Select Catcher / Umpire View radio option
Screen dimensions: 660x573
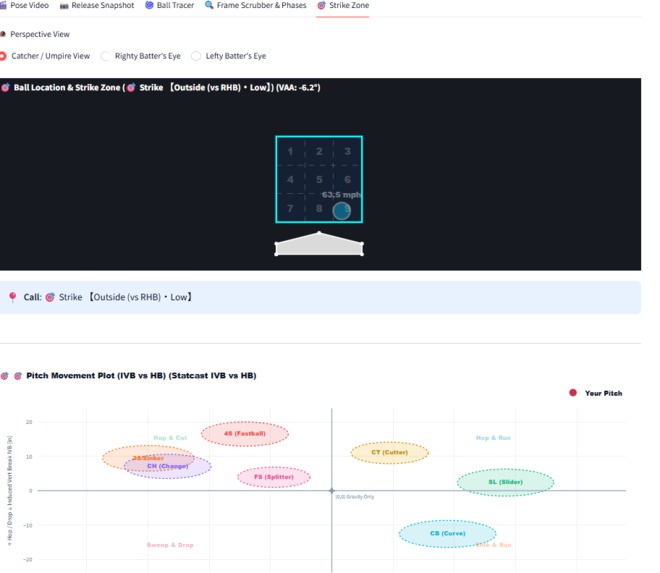pyautogui.click(x=45, y=56)
